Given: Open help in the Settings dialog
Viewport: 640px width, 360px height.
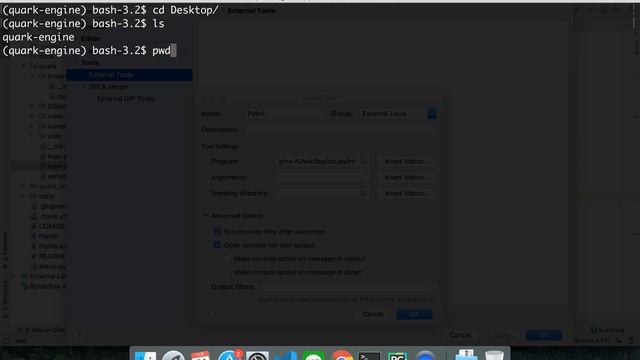Looking at the screenshot, I should [x=80, y=335].
